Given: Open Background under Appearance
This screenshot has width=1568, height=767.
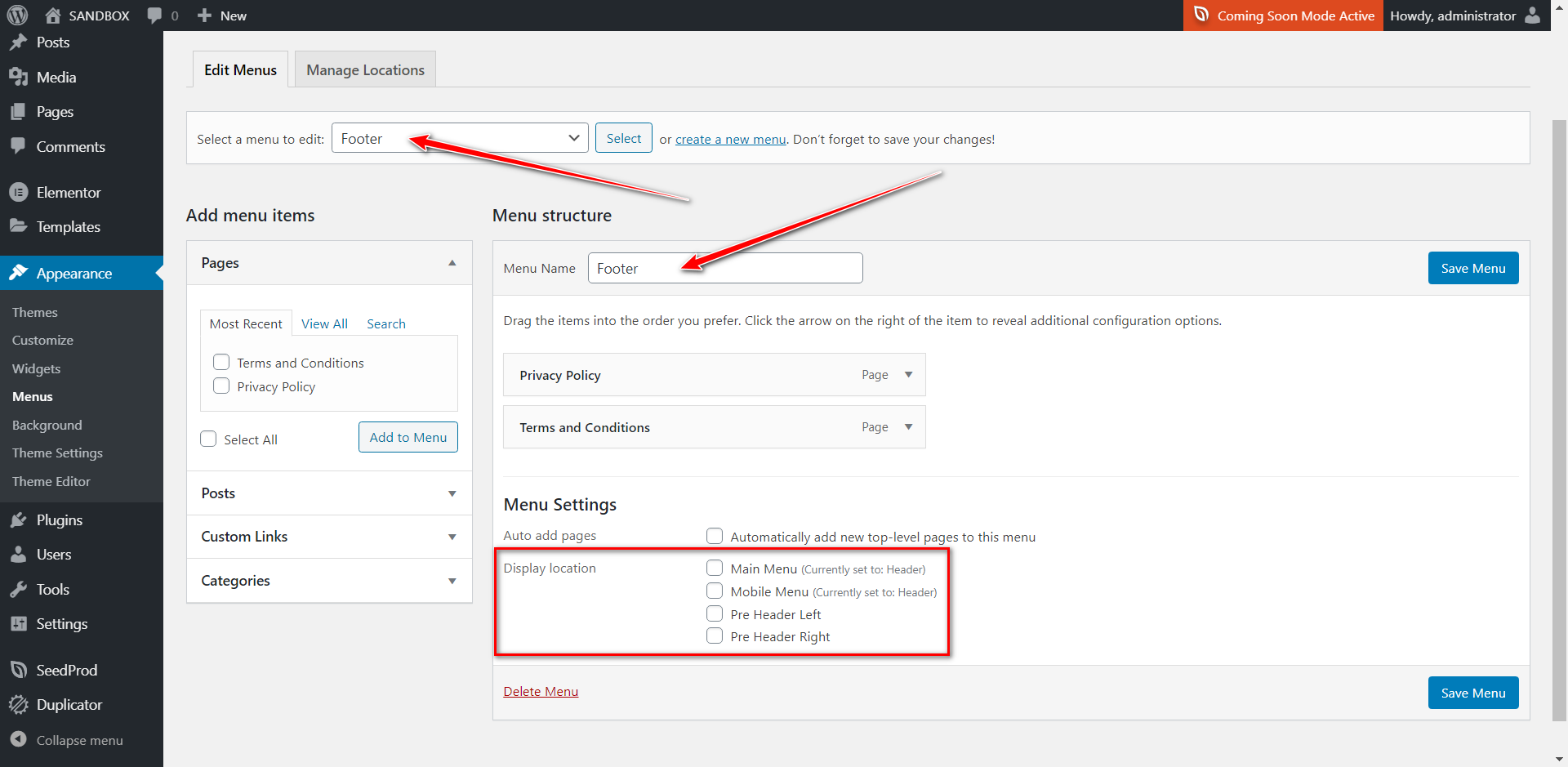Looking at the screenshot, I should (x=47, y=425).
